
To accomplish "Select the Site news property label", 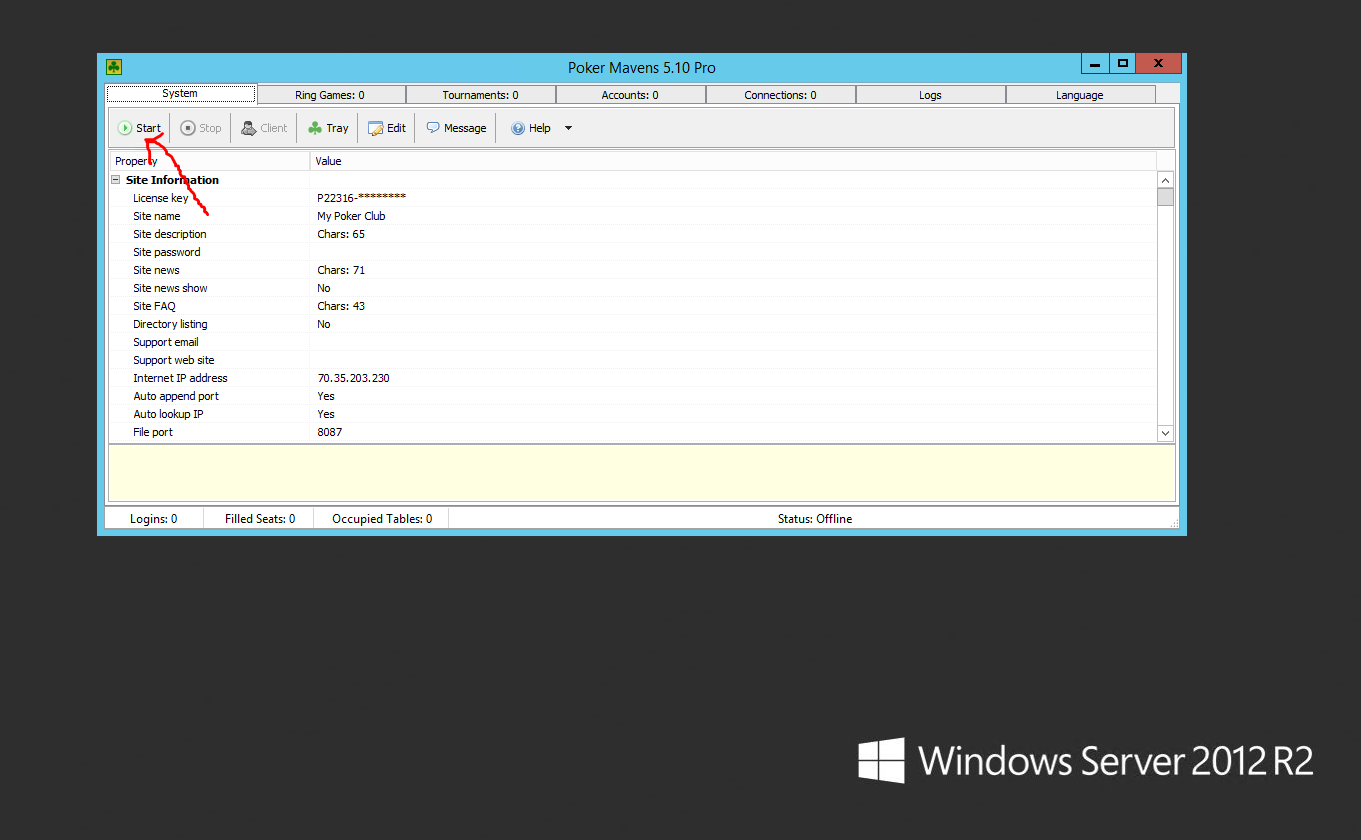I will coord(156,270).
